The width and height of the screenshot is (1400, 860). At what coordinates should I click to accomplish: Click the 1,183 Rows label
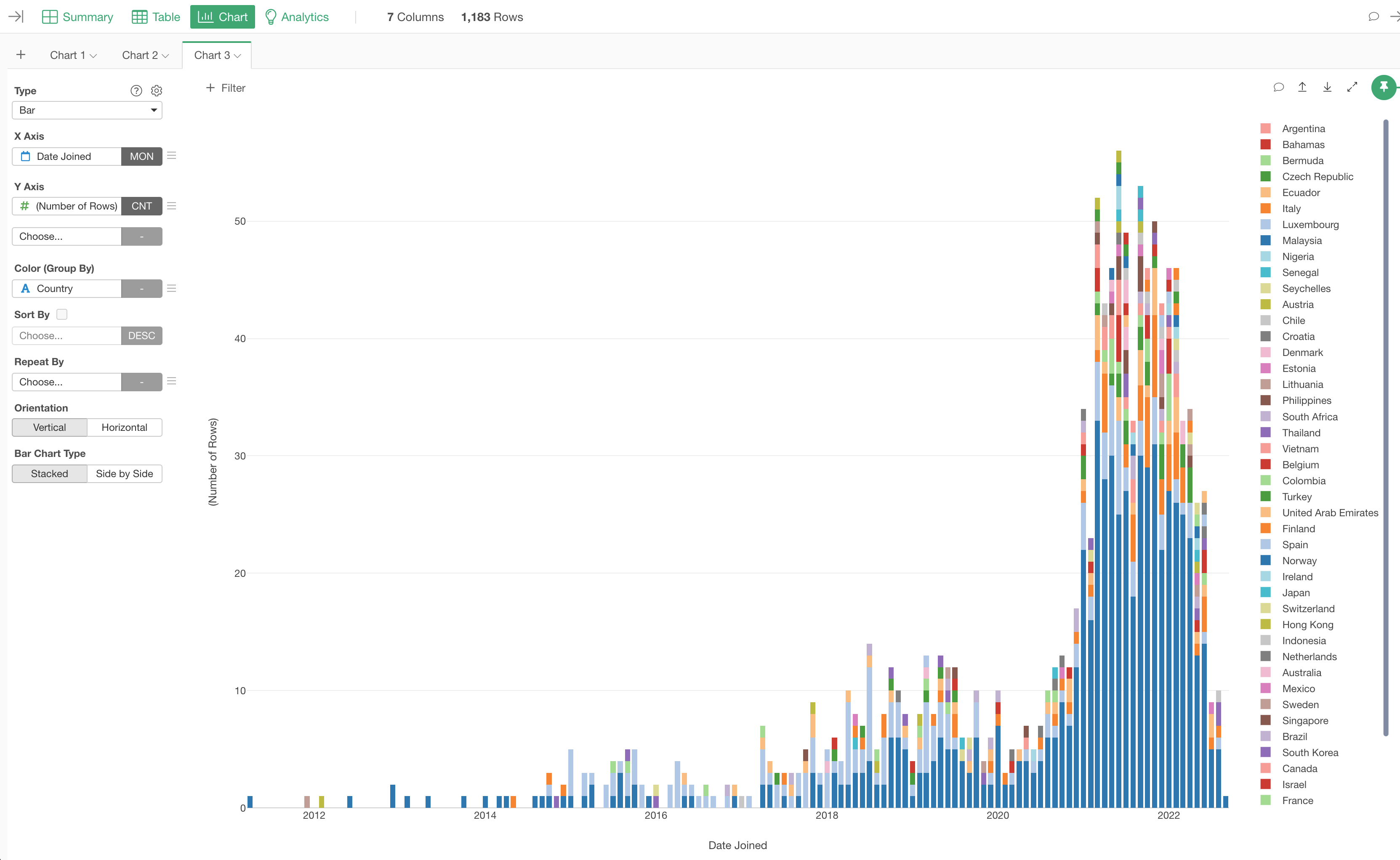click(492, 17)
